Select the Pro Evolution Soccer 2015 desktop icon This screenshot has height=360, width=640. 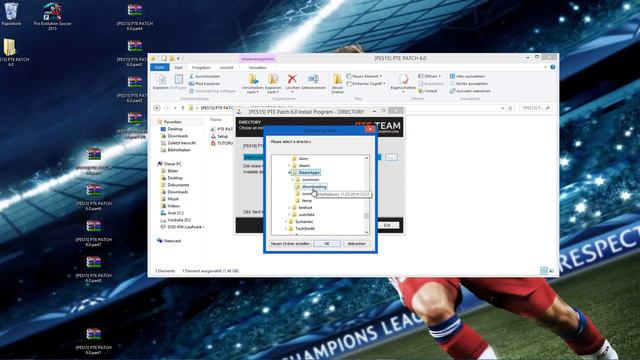[53, 16]
